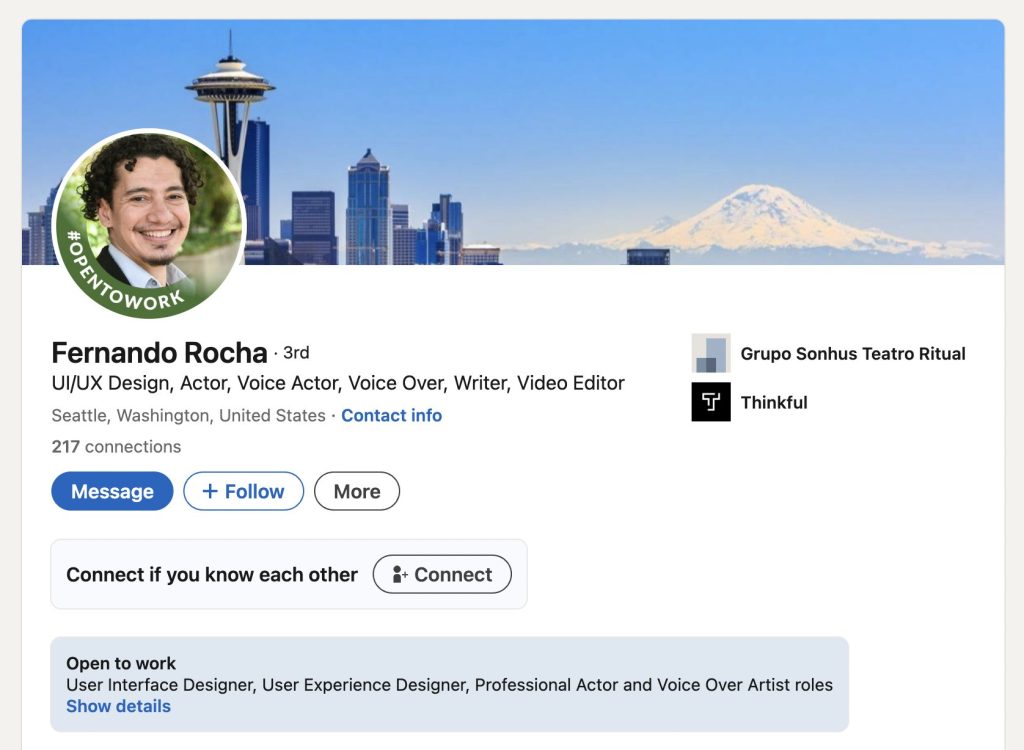Click the UI/UX Design headline text
Image resolution: width=1024 pixels, height=750 pixels.
(x=337, y=383)
